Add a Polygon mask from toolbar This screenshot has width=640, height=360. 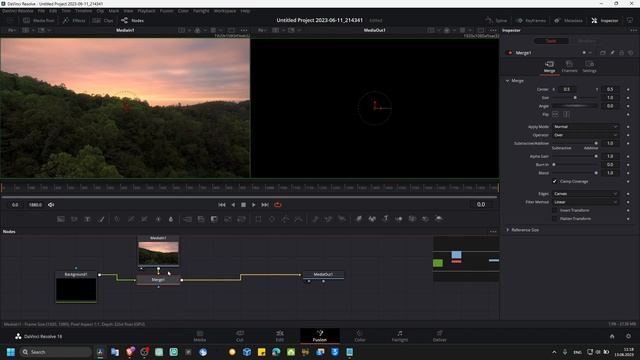285,219
